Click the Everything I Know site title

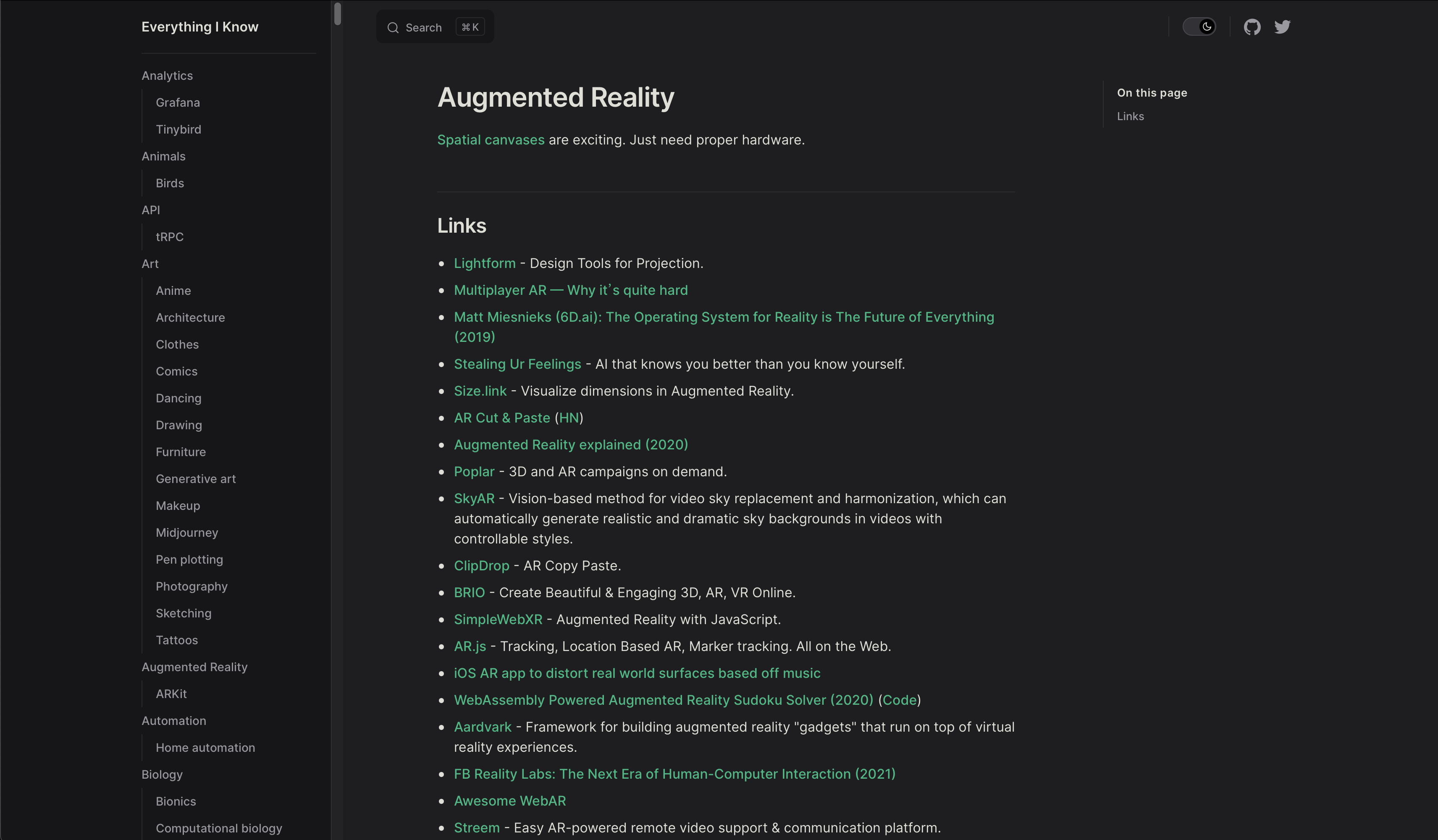(x=200, y=27)
